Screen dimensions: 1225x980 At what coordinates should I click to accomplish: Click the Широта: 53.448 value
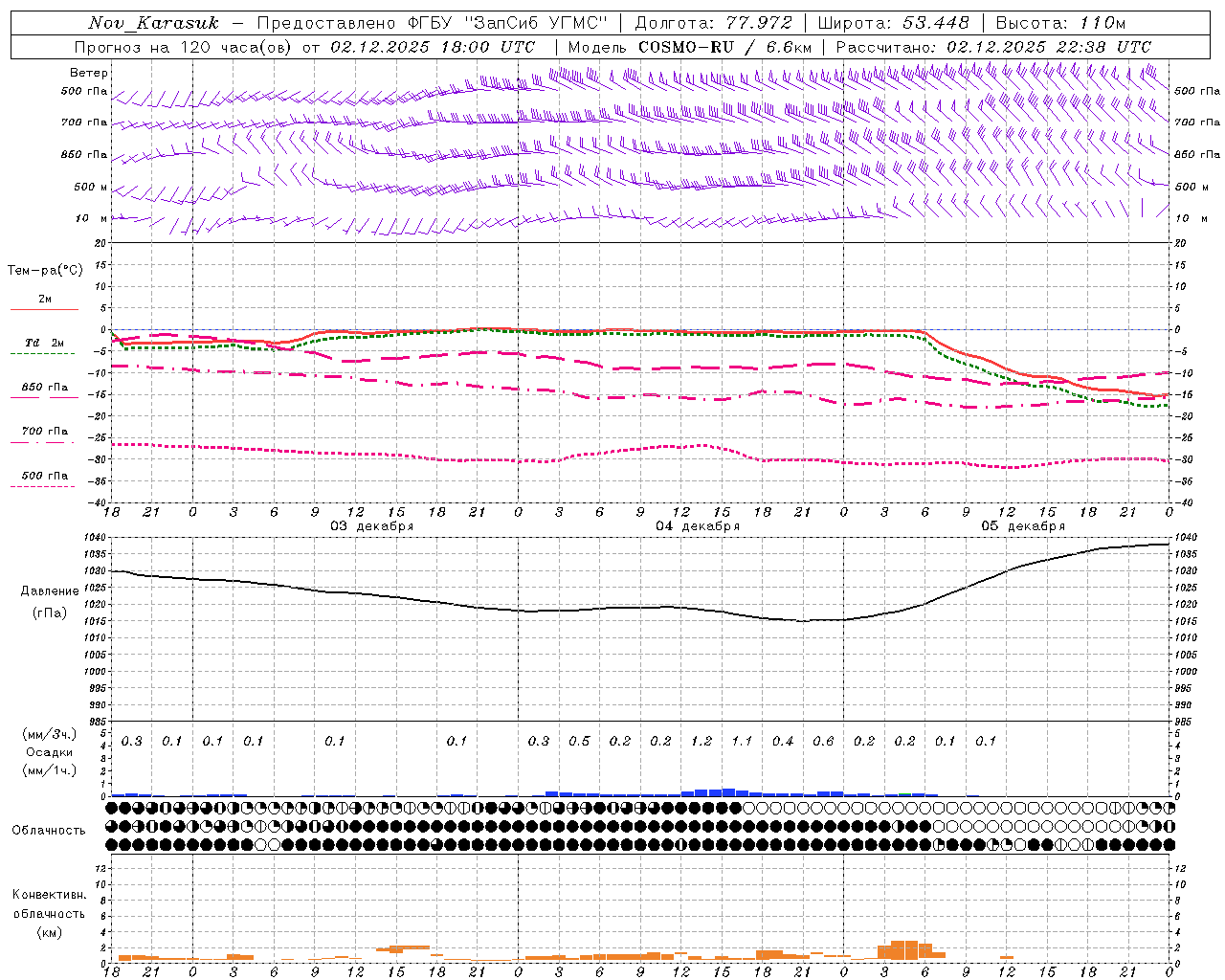[x=894, y=23]
